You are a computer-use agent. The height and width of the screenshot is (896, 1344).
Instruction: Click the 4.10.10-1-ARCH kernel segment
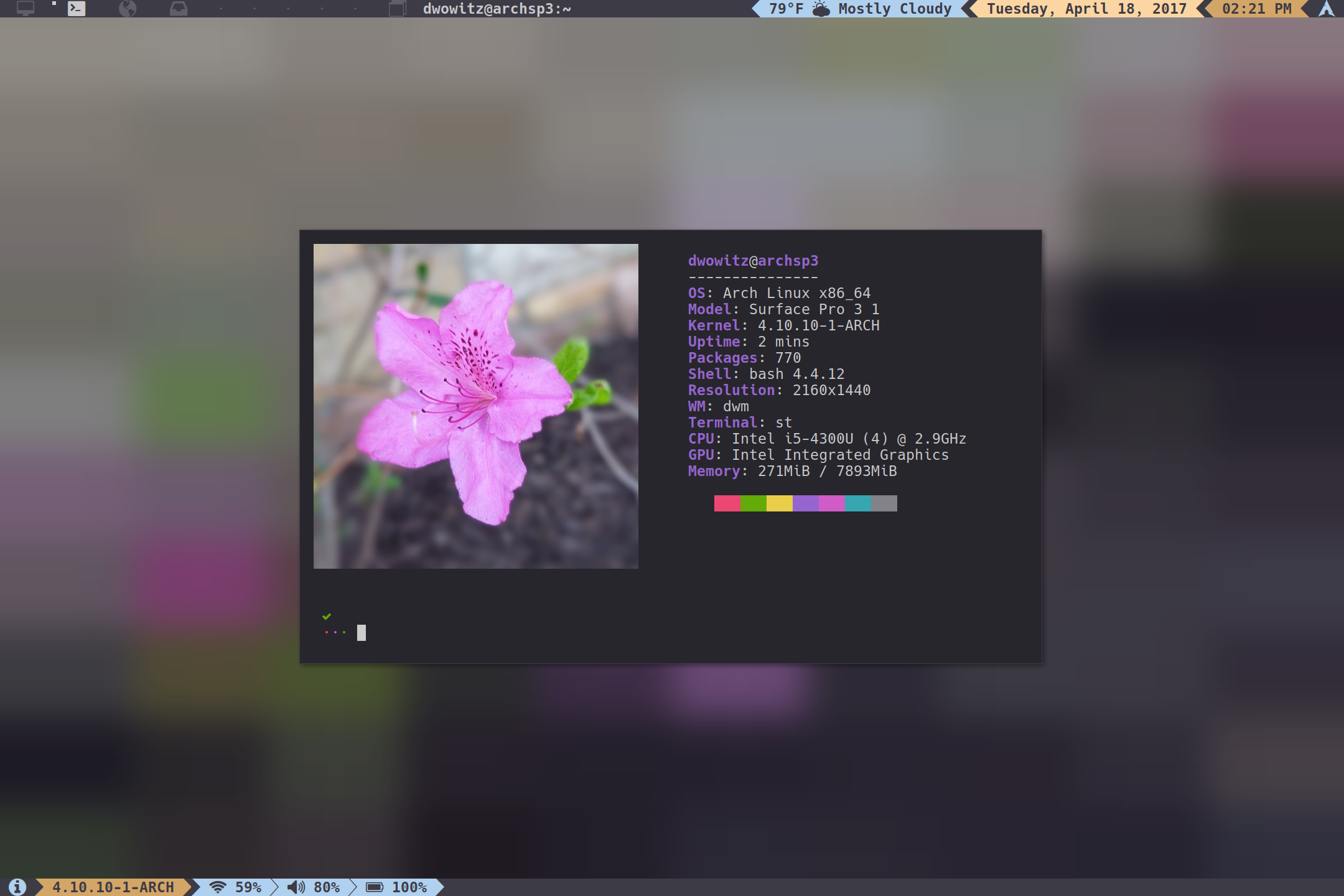tap(113, 887)
